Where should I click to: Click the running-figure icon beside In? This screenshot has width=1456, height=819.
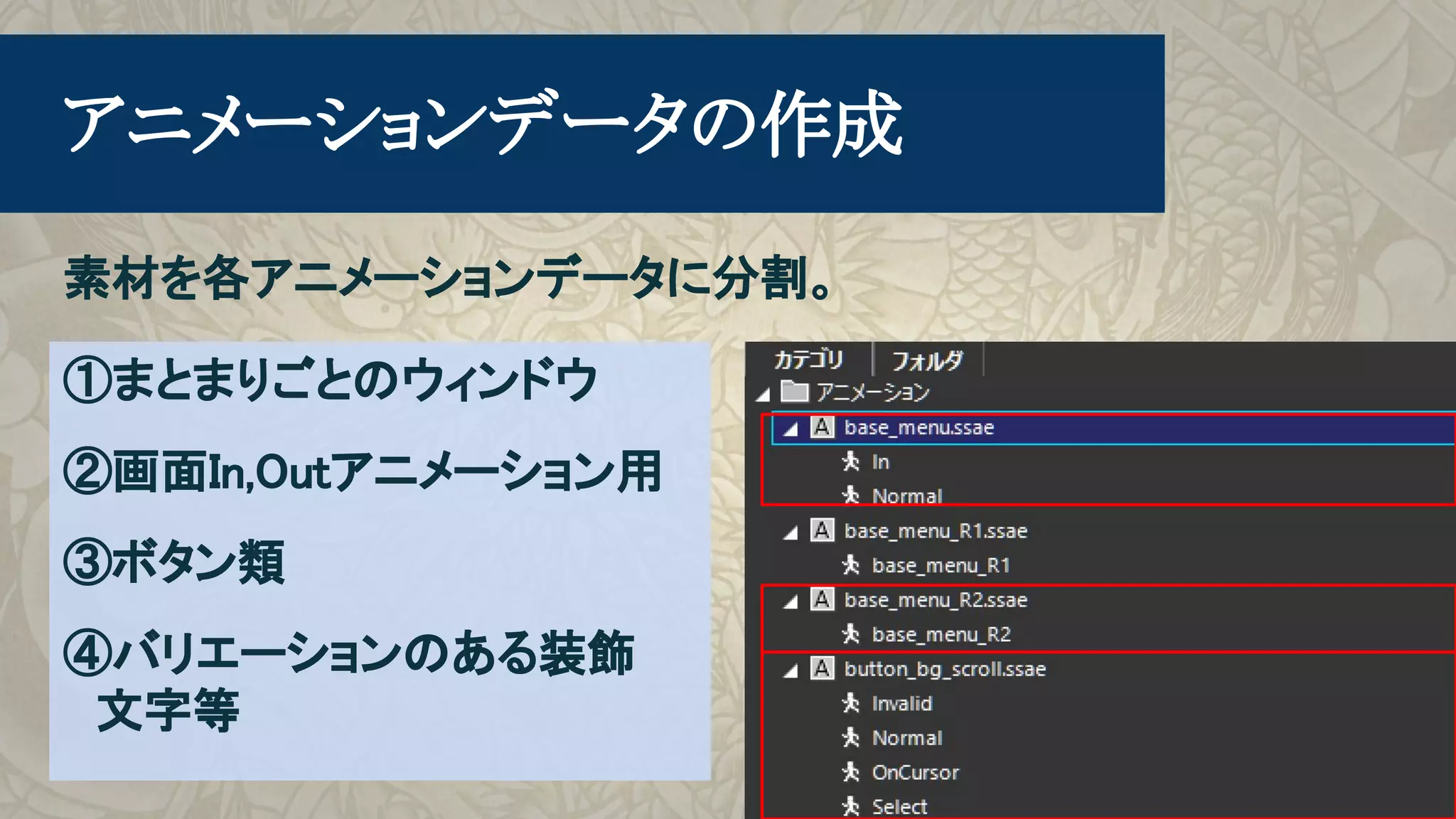click(x=851, y=461)
